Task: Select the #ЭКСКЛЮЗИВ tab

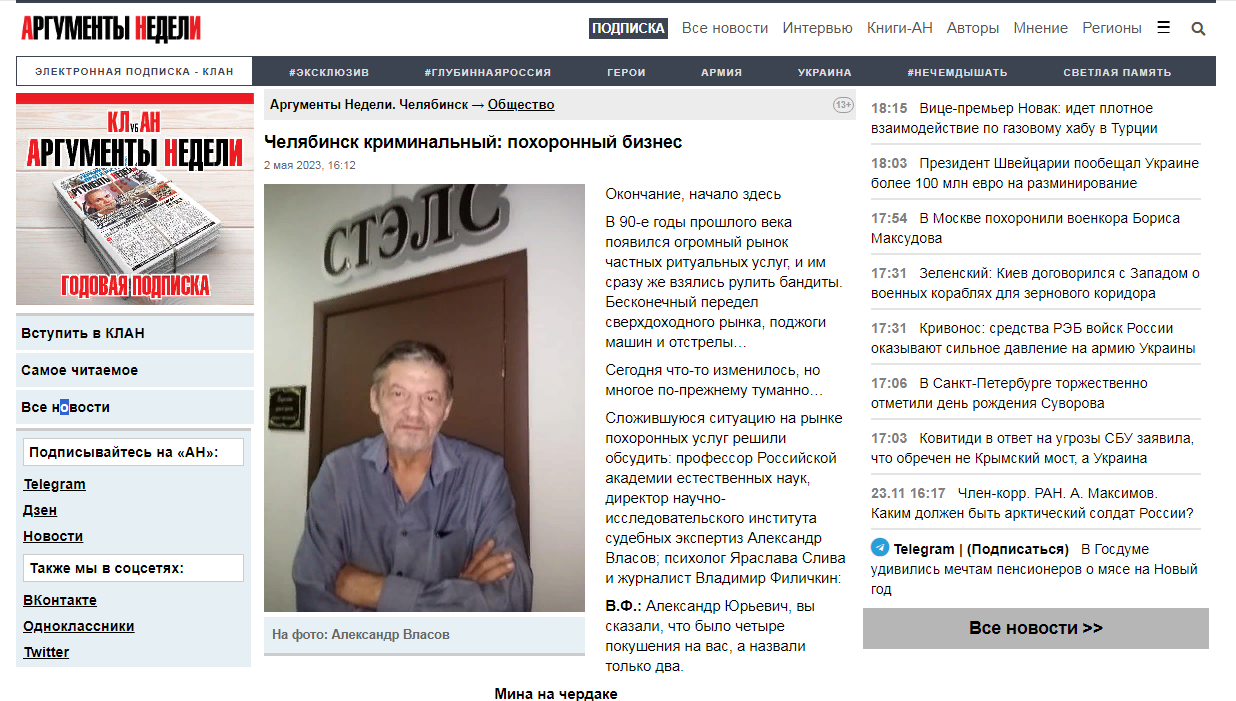Action: click(329, 72)
